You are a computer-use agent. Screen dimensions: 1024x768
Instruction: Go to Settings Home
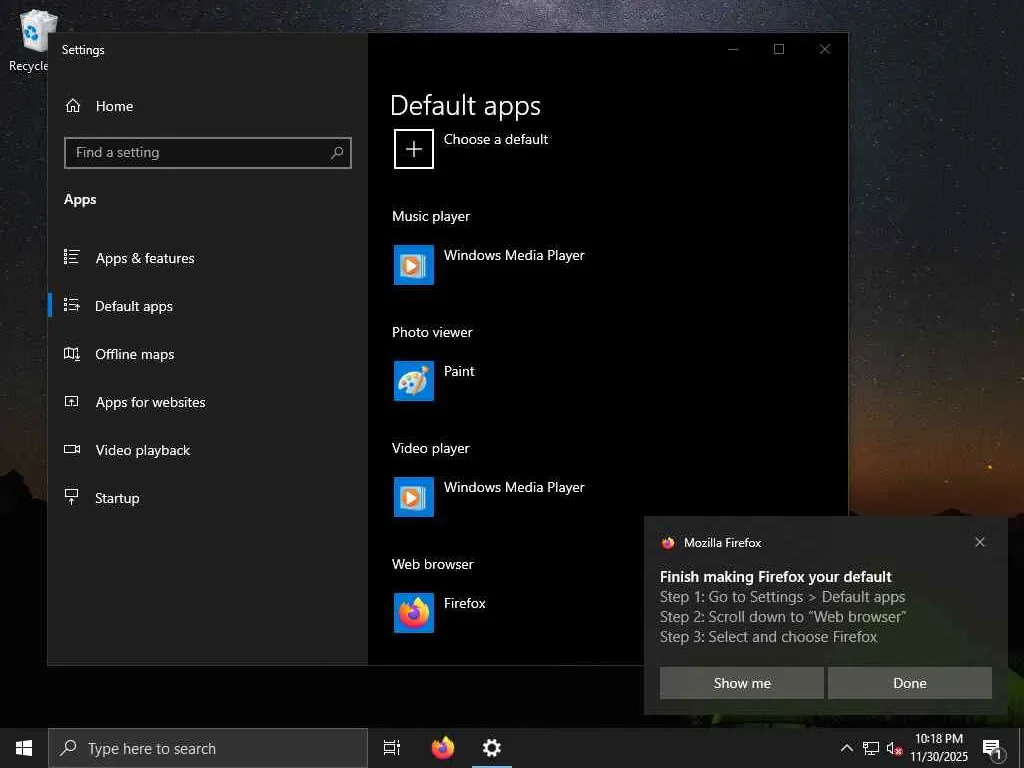[x=114, y=106]
